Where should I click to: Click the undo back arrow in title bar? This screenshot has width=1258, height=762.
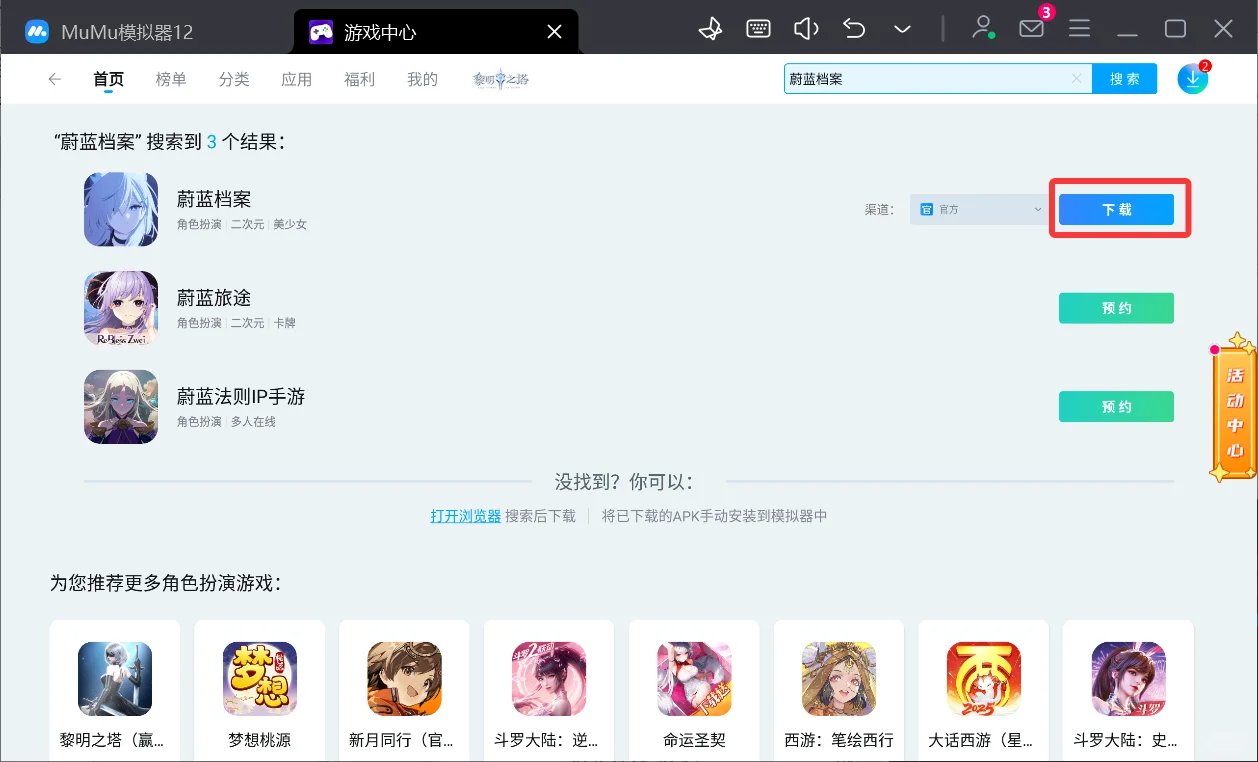tap(854, 29)
